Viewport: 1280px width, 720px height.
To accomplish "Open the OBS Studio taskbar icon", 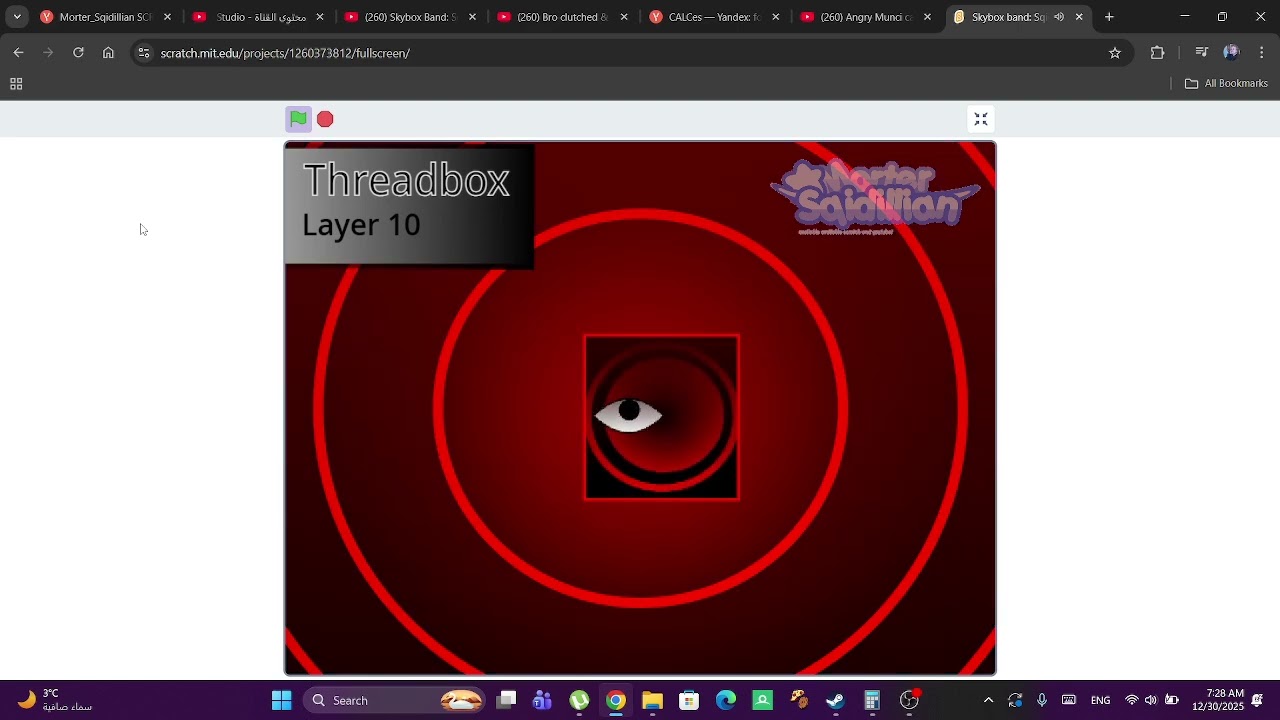I will 909,700.
